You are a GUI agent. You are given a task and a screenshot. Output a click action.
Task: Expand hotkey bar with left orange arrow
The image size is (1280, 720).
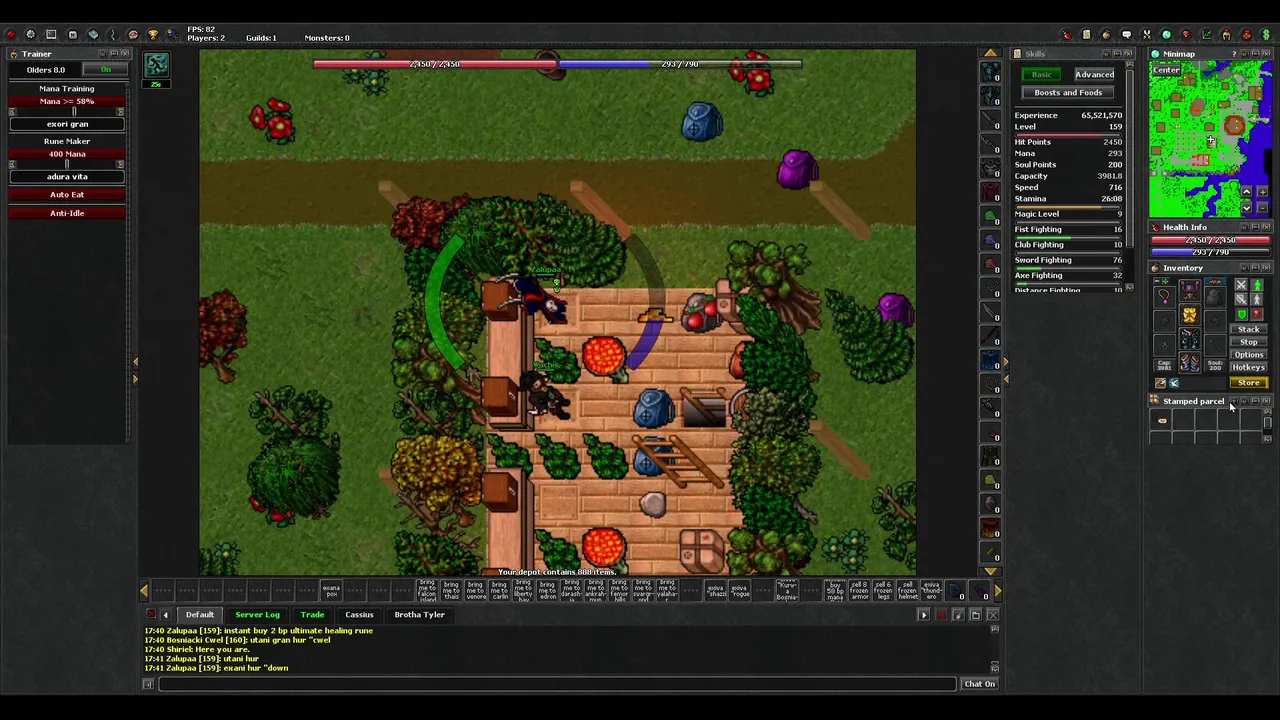(145, 591)
